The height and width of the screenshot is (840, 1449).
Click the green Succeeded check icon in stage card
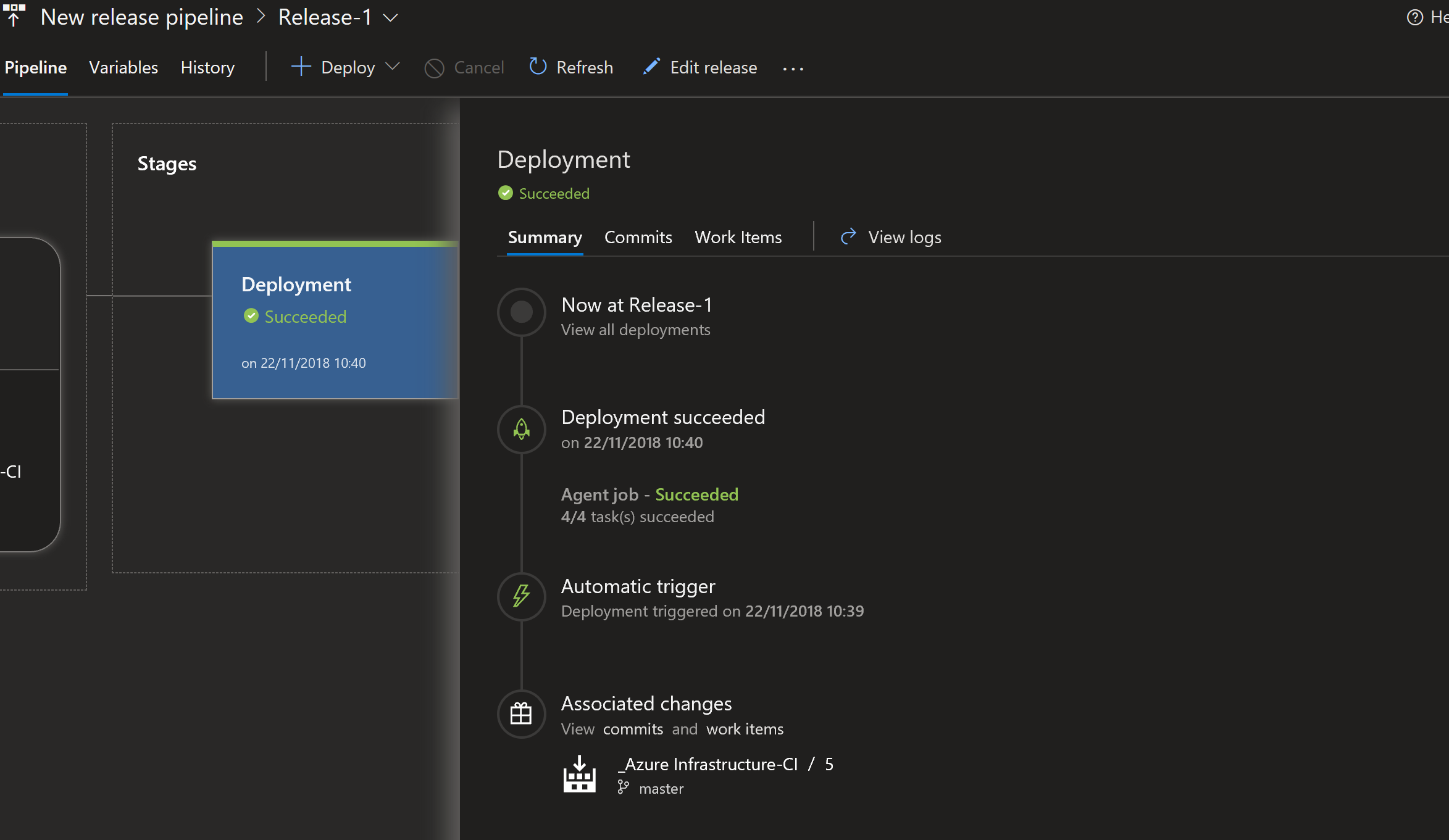[x=251, y=316]
